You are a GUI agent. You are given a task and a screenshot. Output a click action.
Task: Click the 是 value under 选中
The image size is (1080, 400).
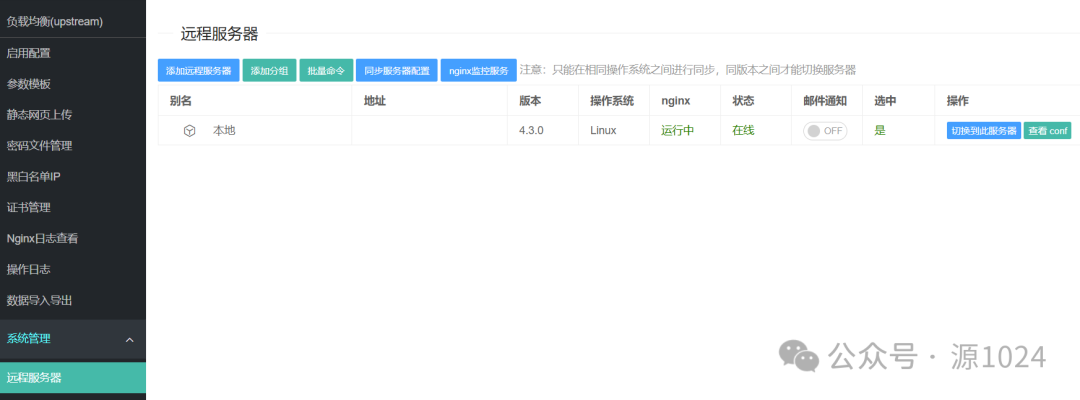[x=880, y=130]
